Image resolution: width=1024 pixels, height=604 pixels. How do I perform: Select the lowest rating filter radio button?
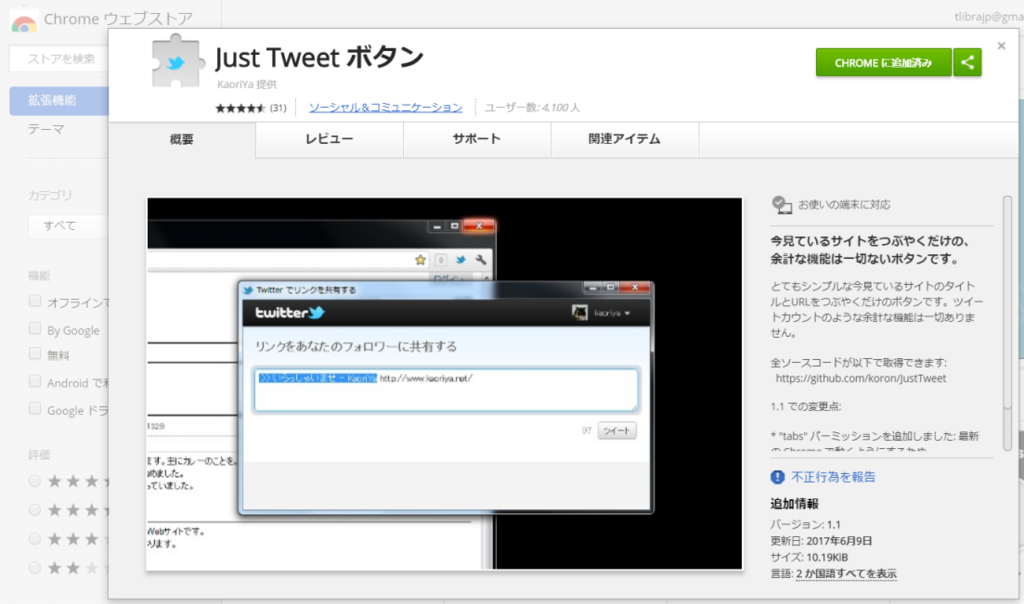click(35, 568)
